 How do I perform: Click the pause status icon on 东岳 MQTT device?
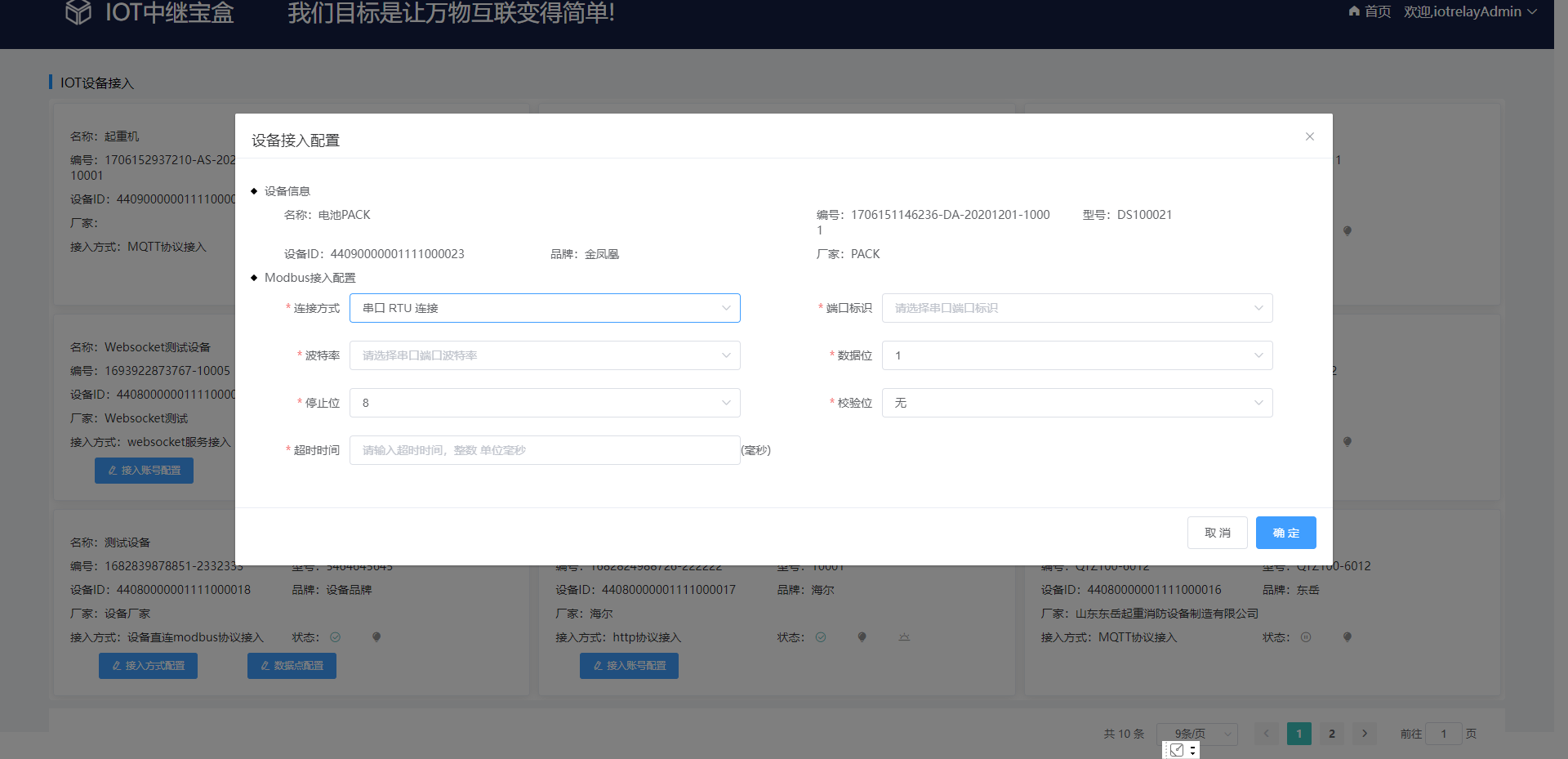[1306, 636]
